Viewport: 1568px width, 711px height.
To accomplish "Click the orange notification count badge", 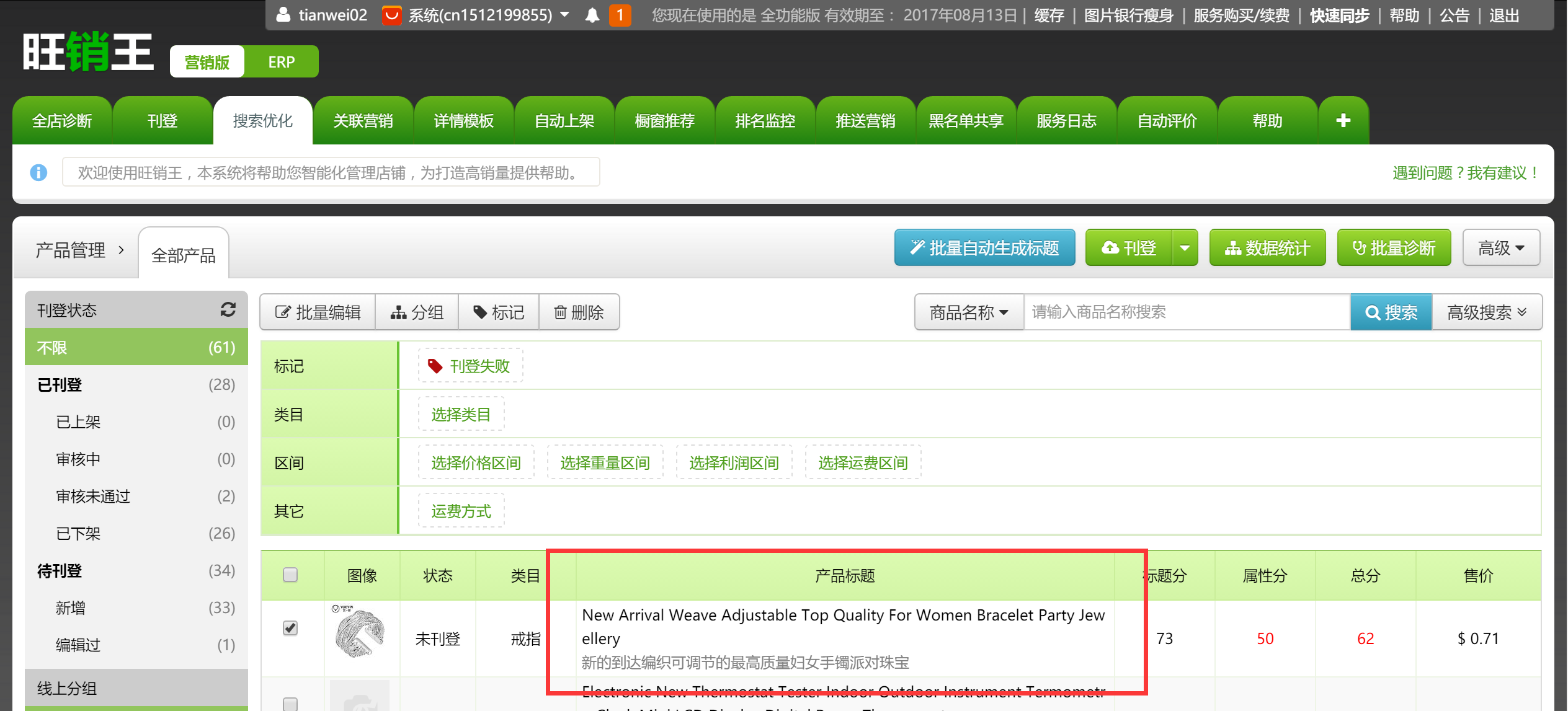I will [x=620, y=15].
